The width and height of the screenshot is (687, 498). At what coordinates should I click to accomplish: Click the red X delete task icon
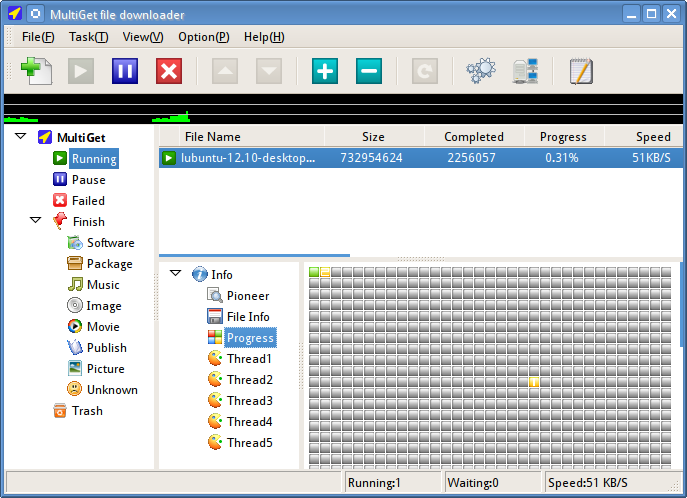pos(169,71)
